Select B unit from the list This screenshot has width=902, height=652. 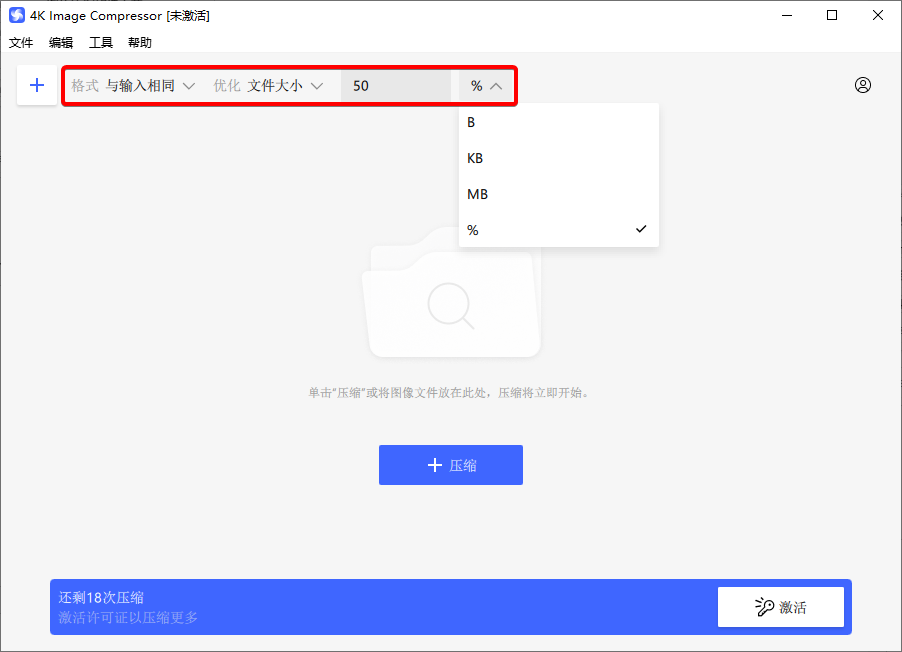click(x=559, y=122)
